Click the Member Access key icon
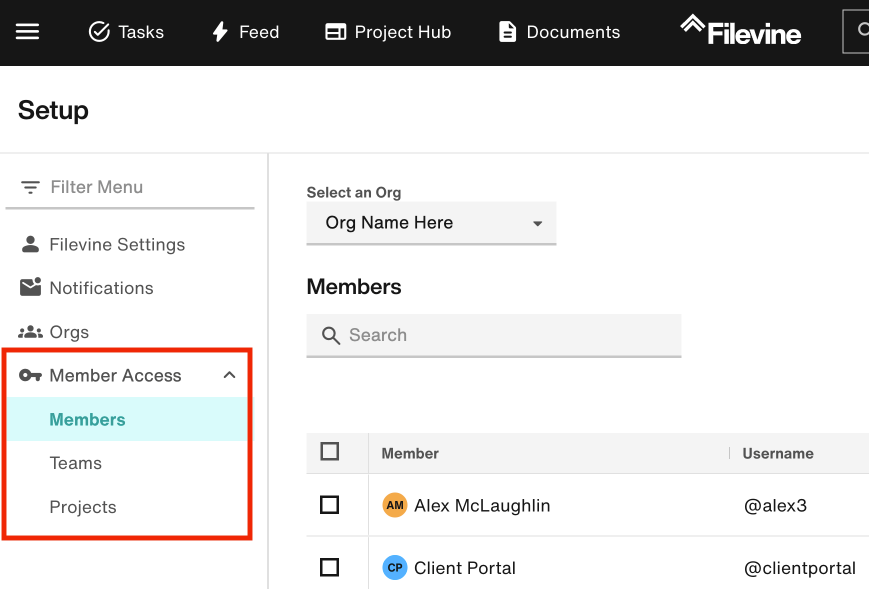The image size is (869, 589). [x=30, y=375]
